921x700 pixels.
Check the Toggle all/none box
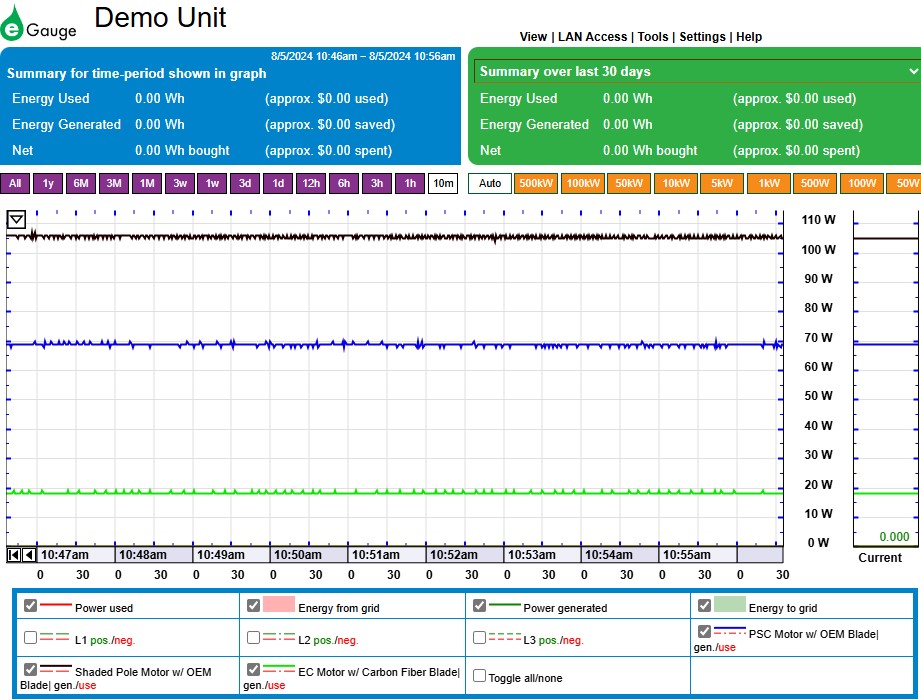click(479, 676)
